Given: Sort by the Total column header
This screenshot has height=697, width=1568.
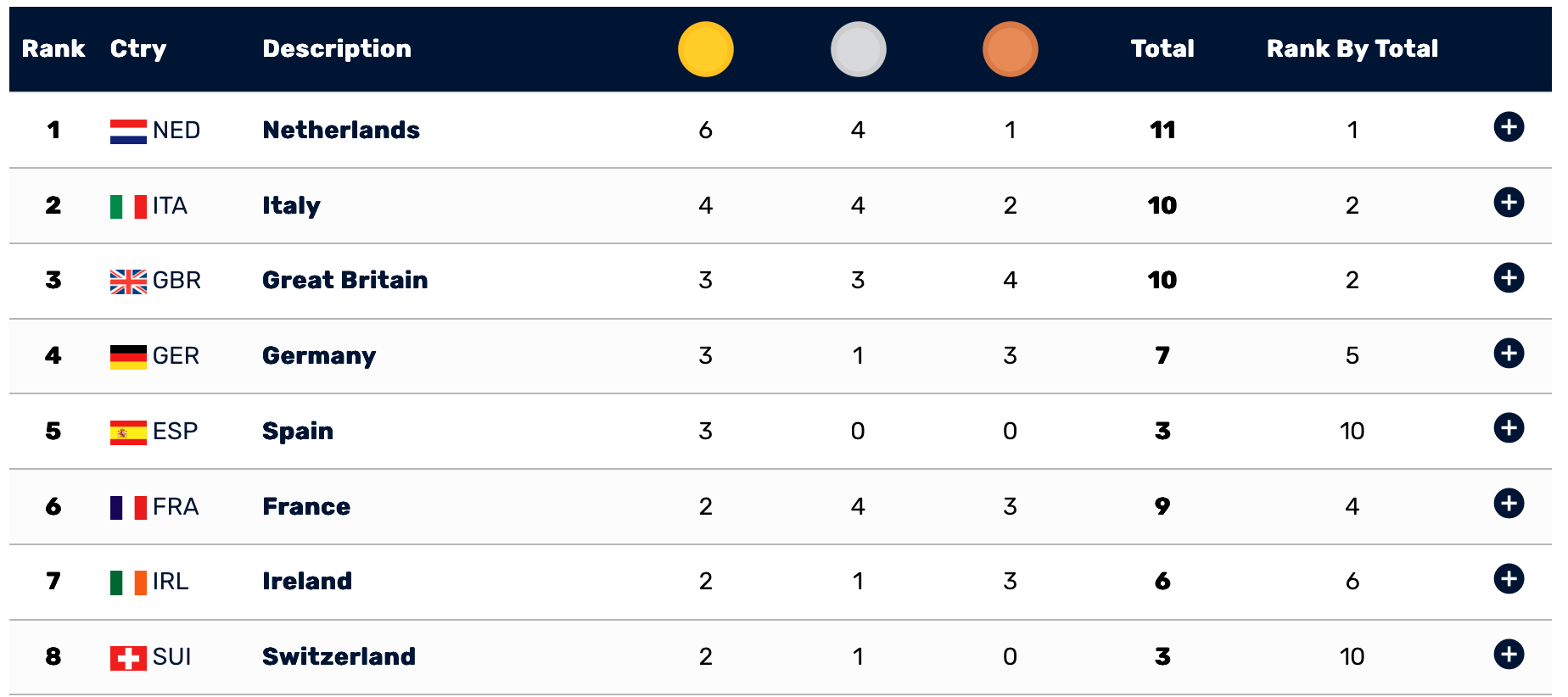Looking at the screenshot, I should (x=1162, y=49).
